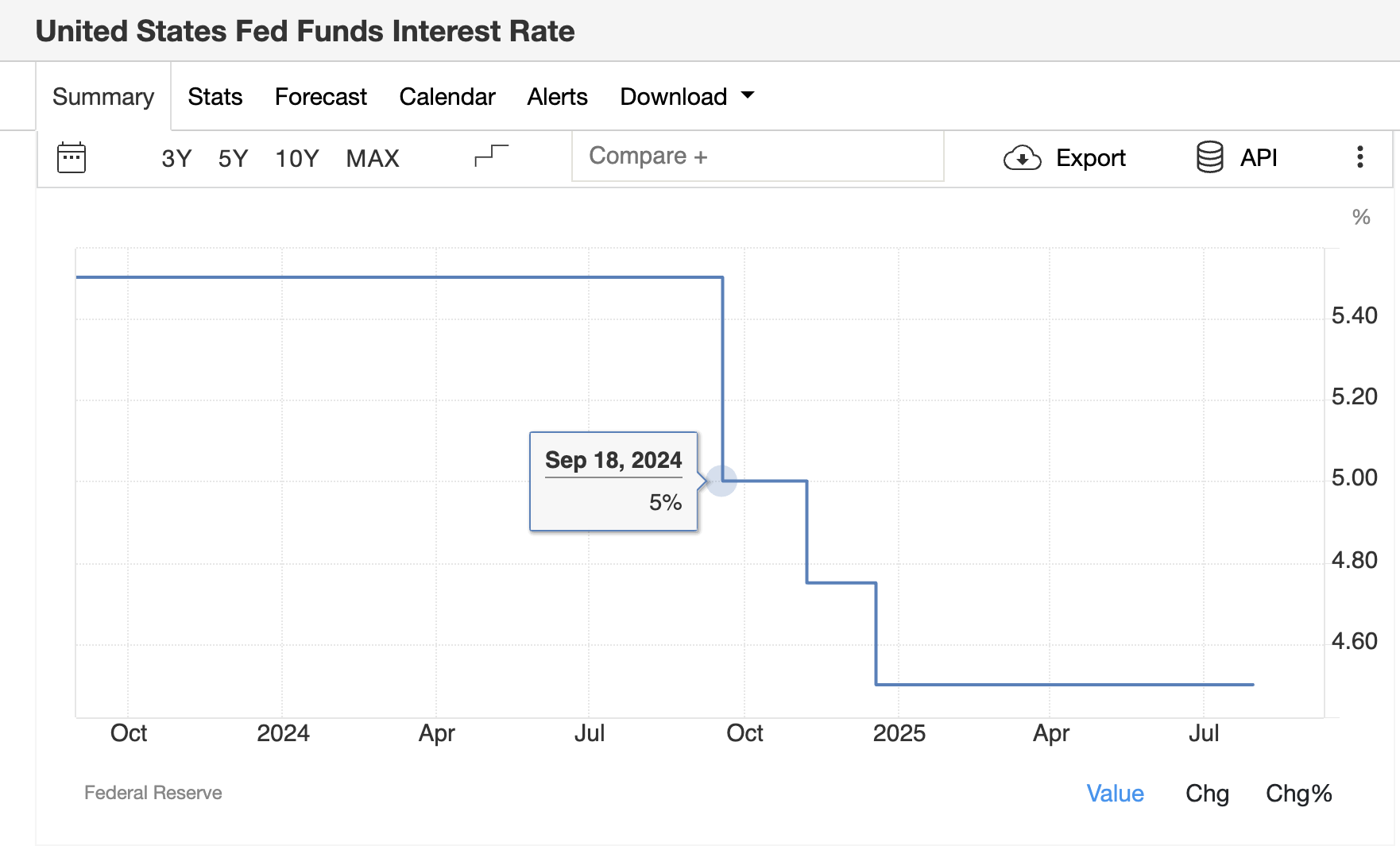
Task: Switch chart display to Chg
Action: (1206, 793)
